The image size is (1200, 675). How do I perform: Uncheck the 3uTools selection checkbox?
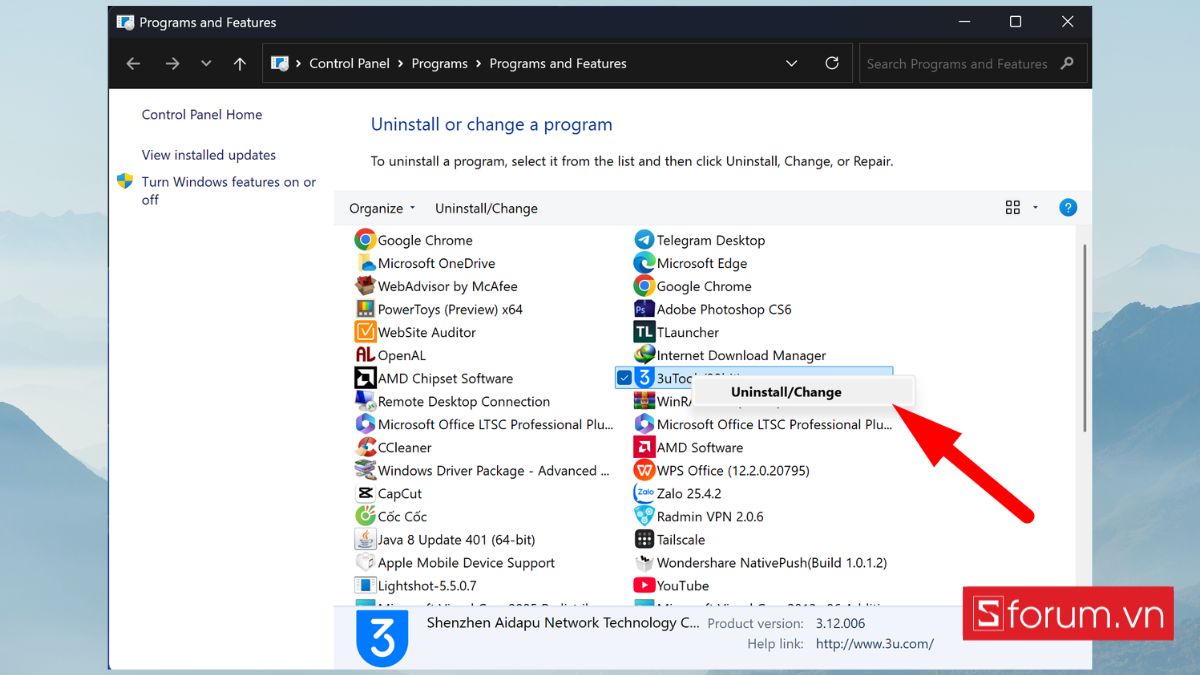[624, 378]
